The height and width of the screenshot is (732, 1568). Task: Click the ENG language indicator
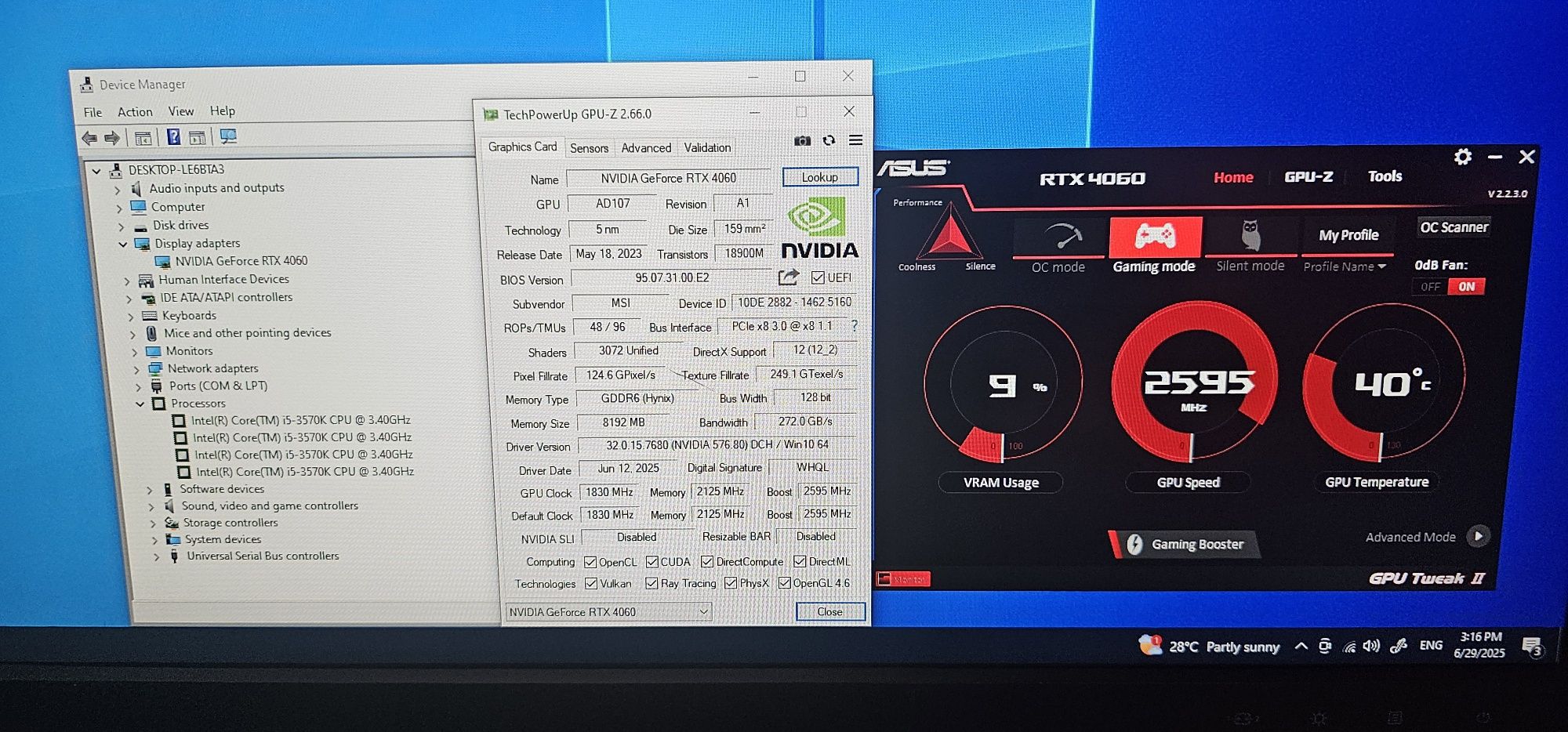1431,645
